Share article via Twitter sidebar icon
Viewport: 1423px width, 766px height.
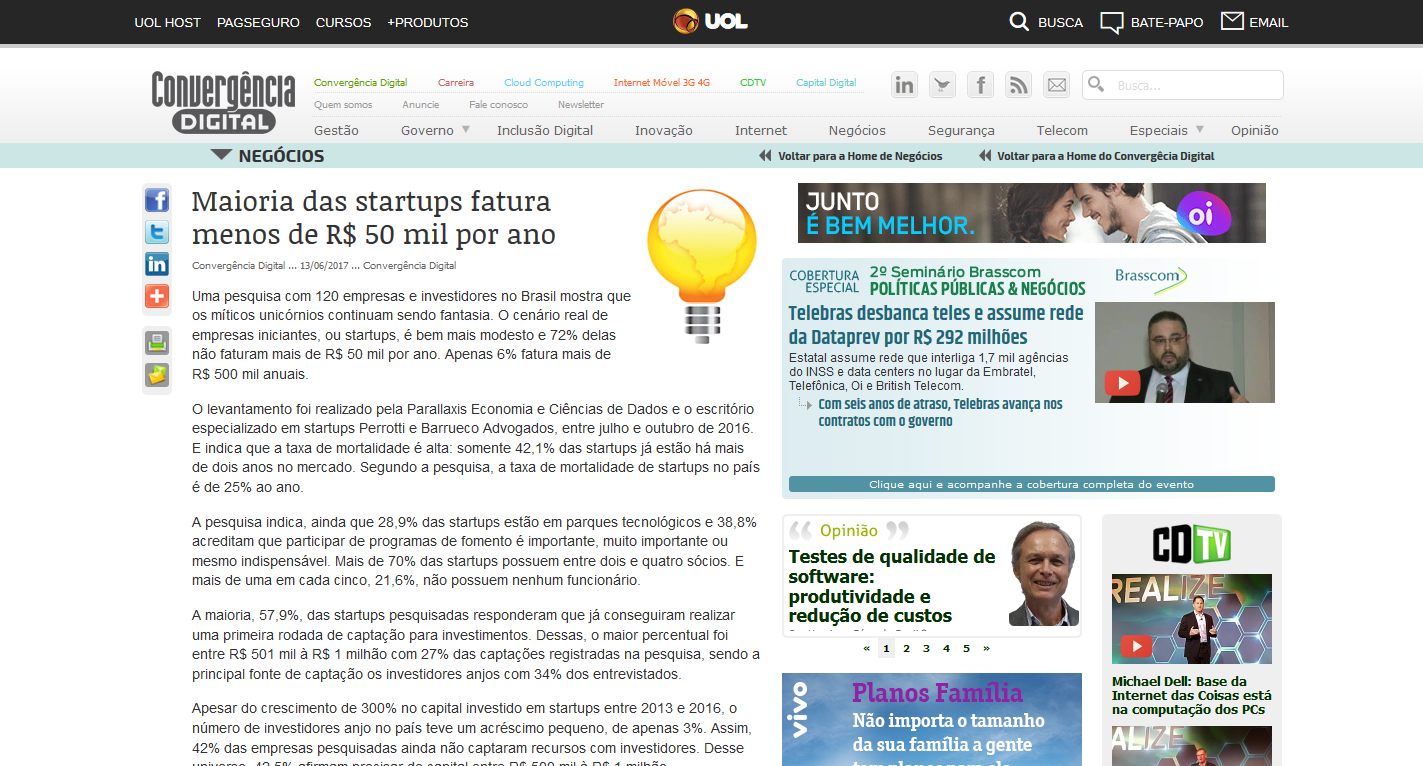click(x=157, y=233)
